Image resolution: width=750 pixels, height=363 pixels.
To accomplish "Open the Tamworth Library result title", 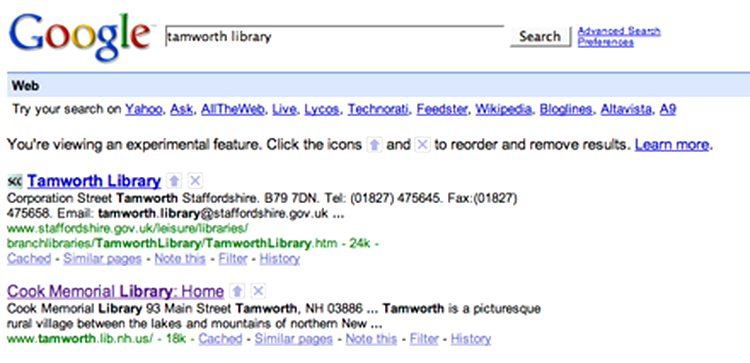I will coord(94,181).
